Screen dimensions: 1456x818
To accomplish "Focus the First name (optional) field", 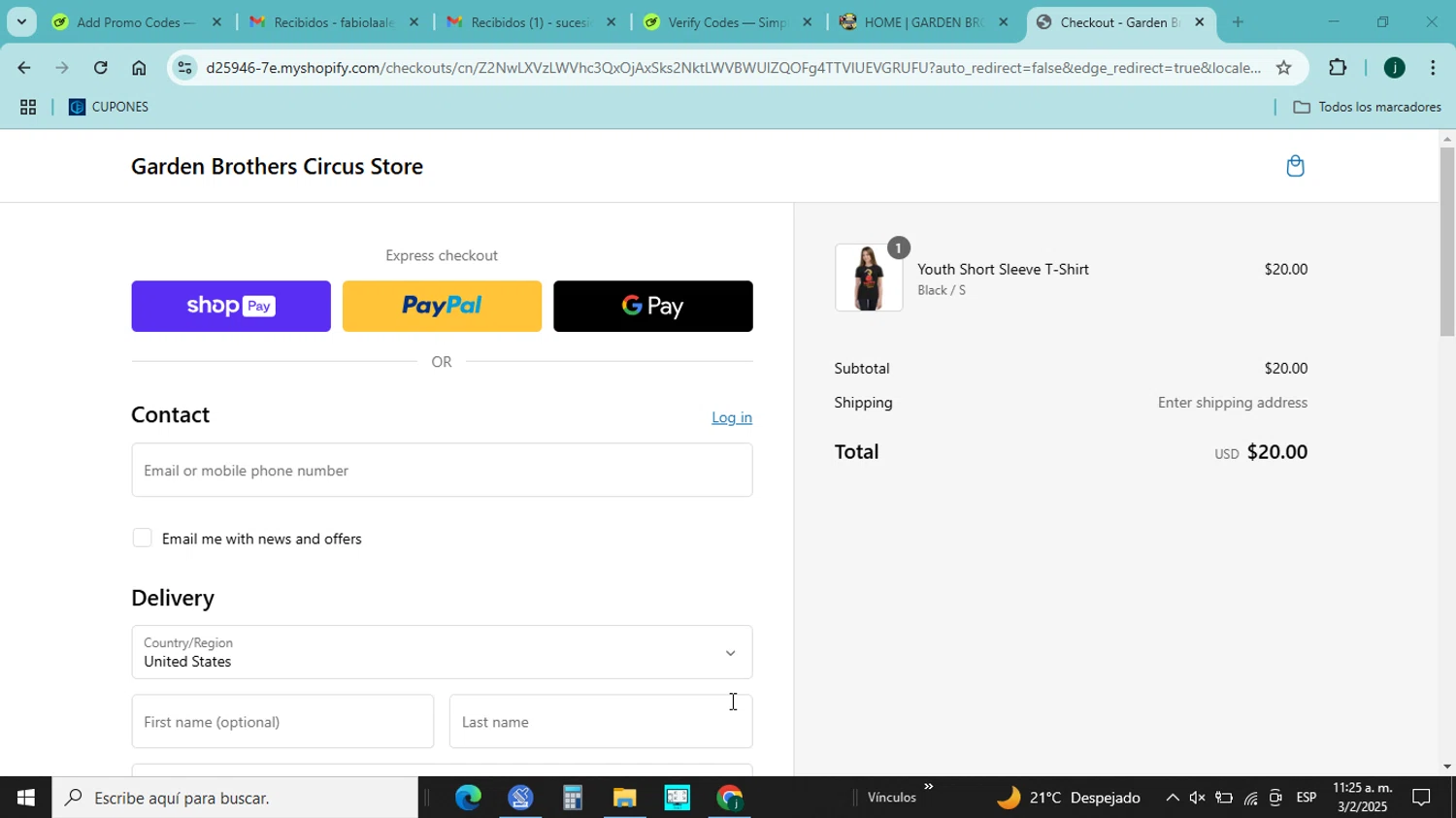I will pos(282,721).
